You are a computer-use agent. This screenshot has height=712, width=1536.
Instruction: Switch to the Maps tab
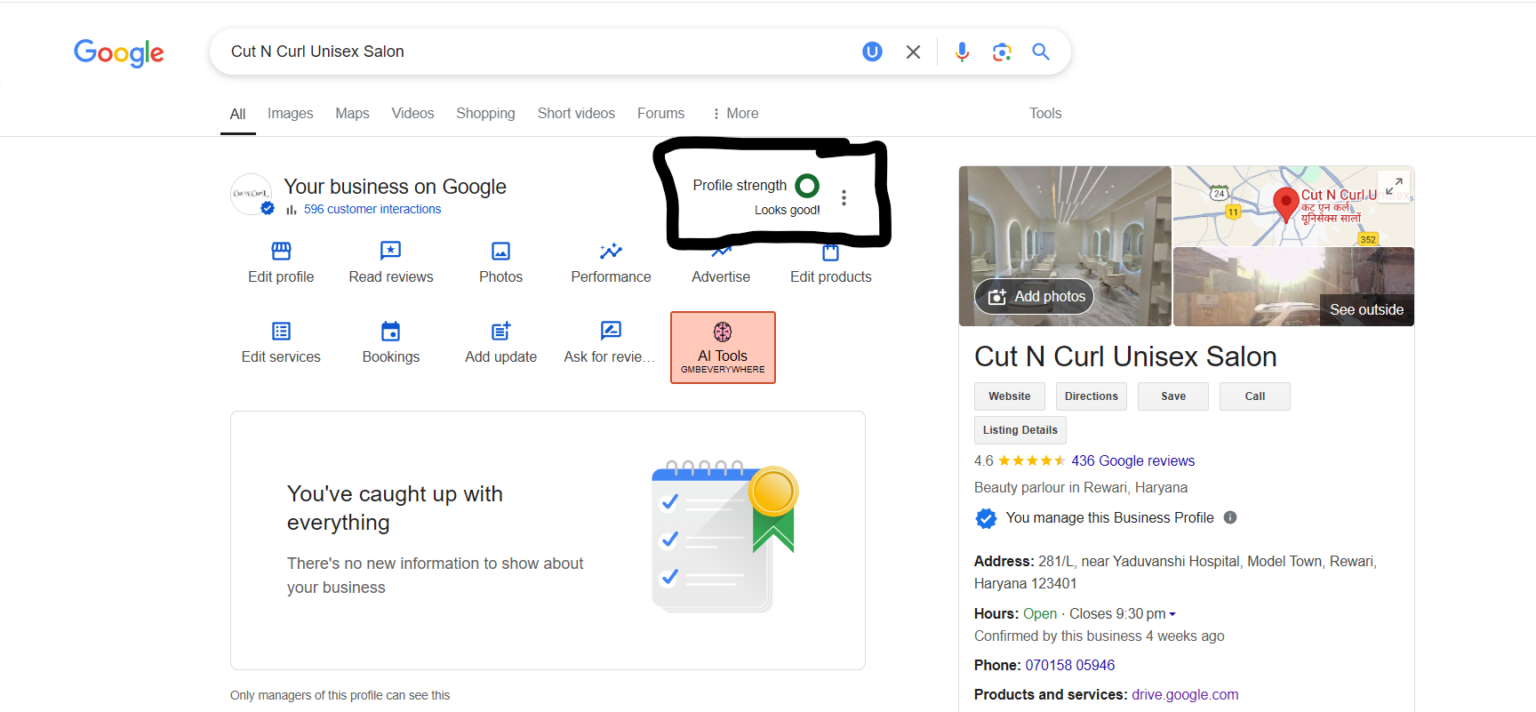pyautogui.click(x=352, y=113)
